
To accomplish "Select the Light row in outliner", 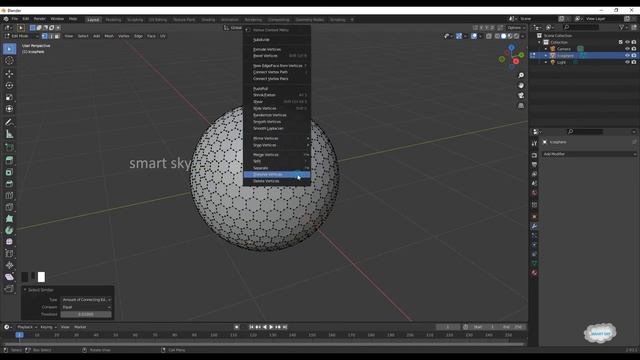I will click(584, 62).
